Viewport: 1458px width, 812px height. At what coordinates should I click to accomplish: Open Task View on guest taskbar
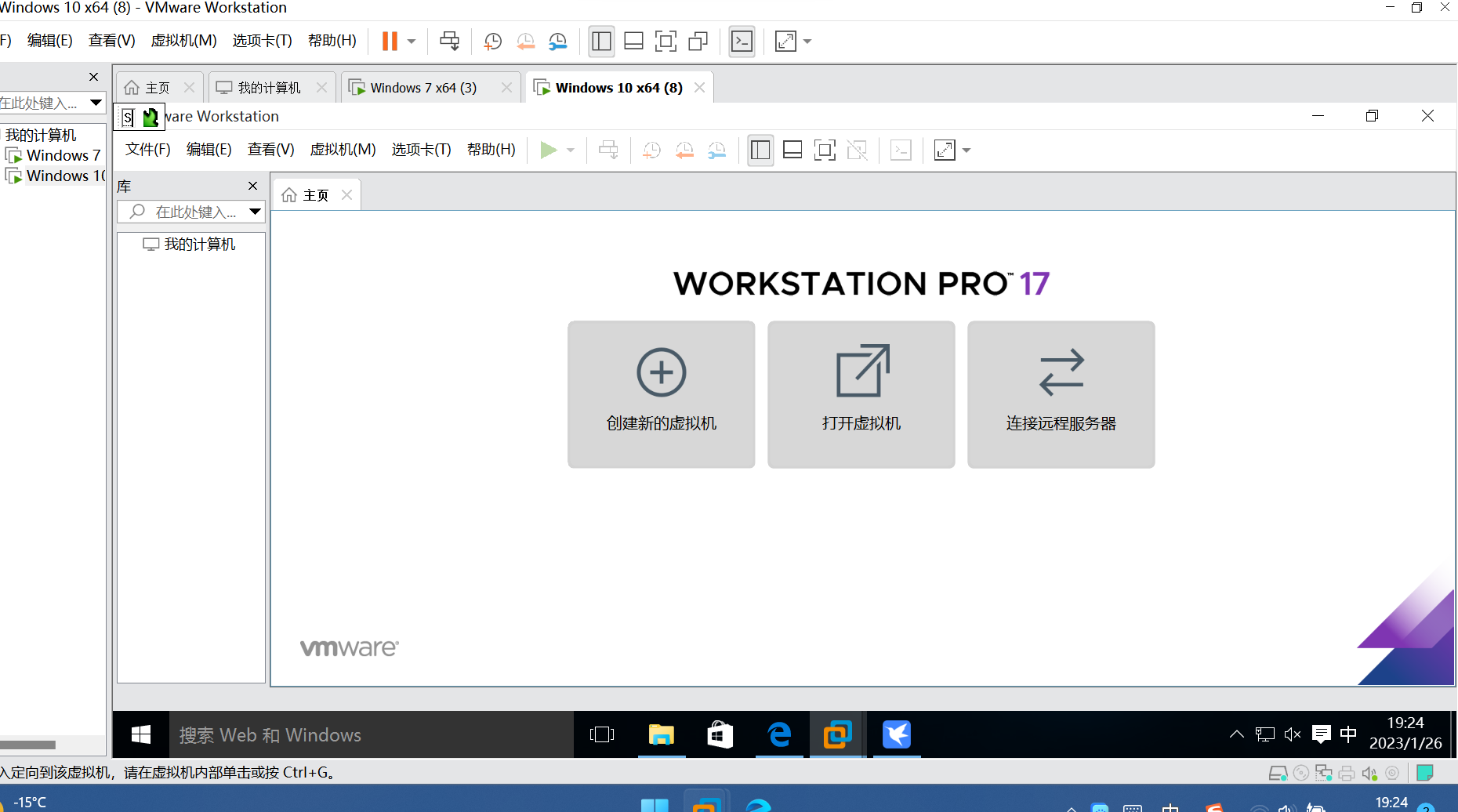click(x=602, y=734)
